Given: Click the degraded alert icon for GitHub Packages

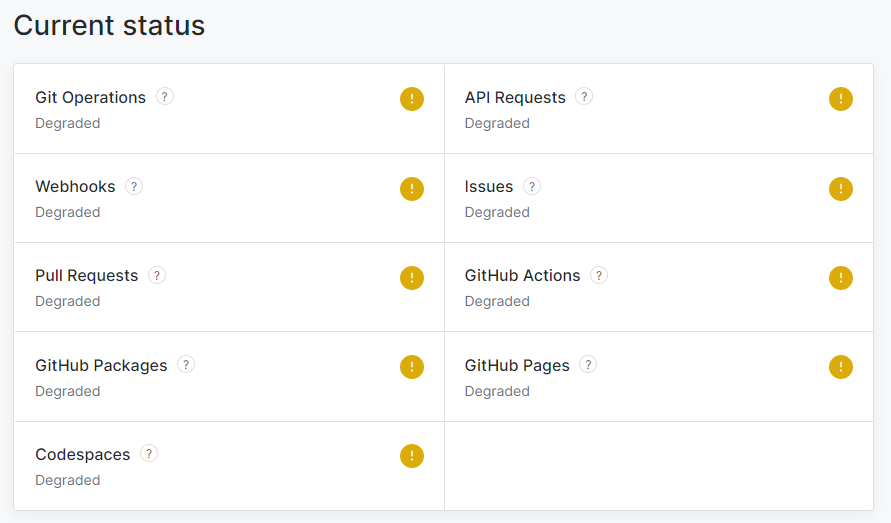Looking at the screenshot, I should tap(412, 367).
